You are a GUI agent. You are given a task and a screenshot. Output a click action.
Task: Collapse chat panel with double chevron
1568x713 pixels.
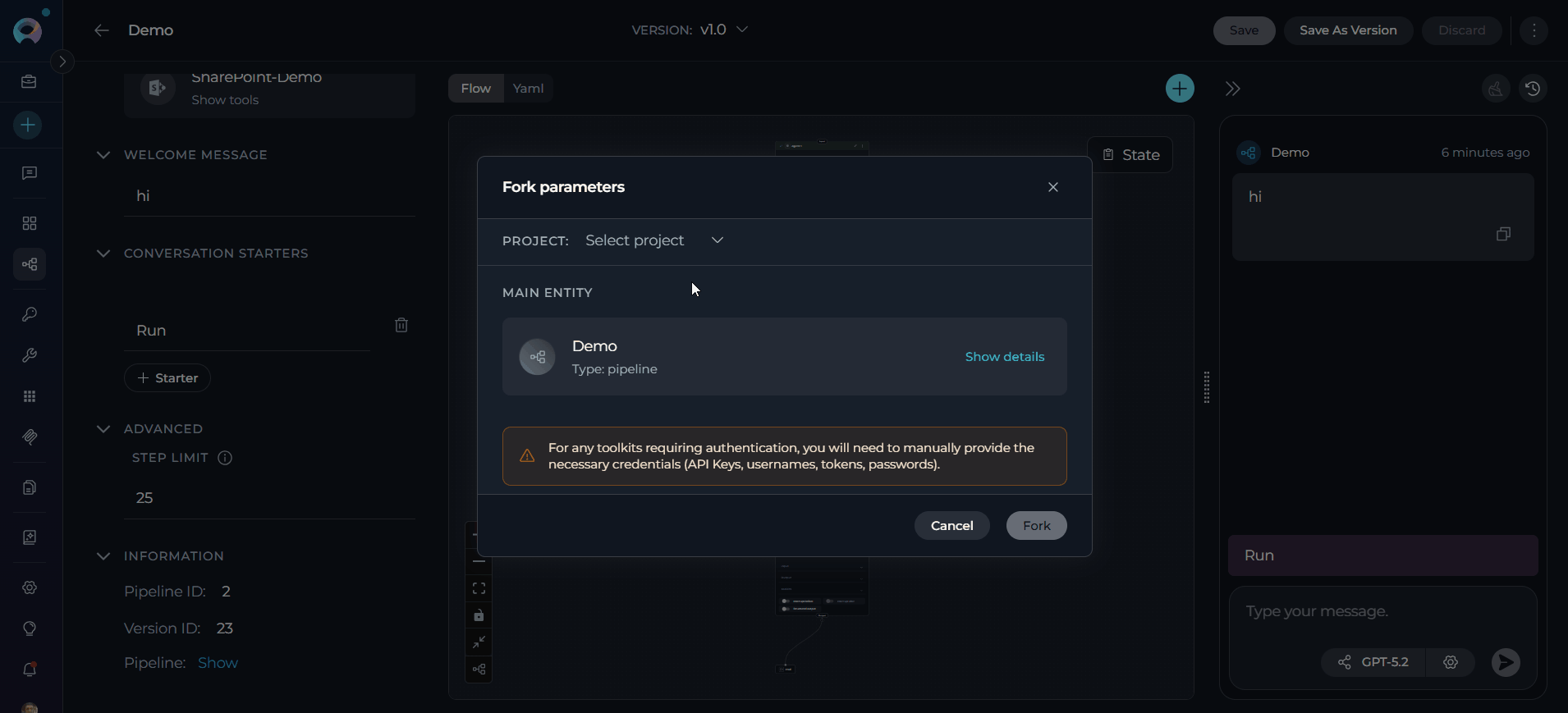pyautogui.click(x=1232, y=89)
